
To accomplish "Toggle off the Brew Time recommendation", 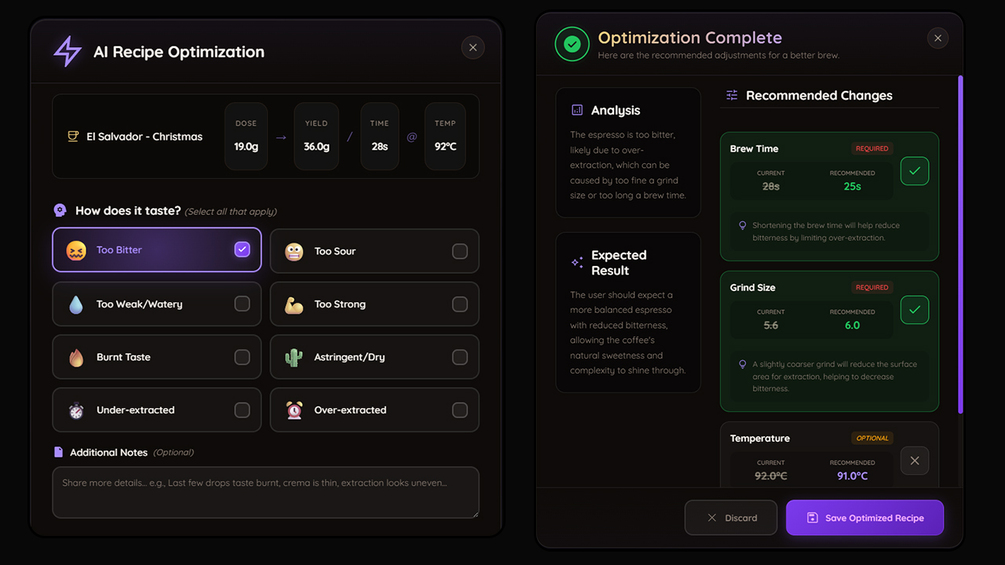I will tap(914, 171).
